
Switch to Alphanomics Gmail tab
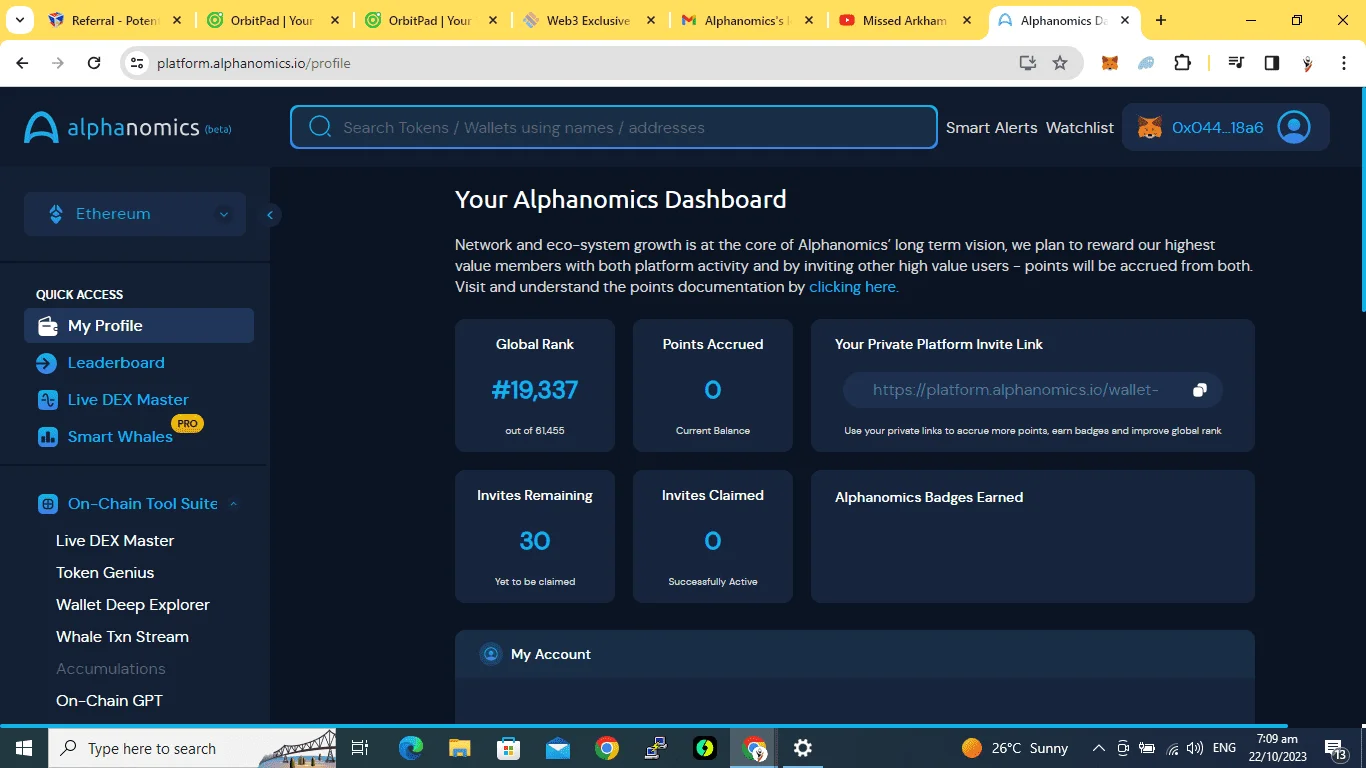[x=747, y=20]
